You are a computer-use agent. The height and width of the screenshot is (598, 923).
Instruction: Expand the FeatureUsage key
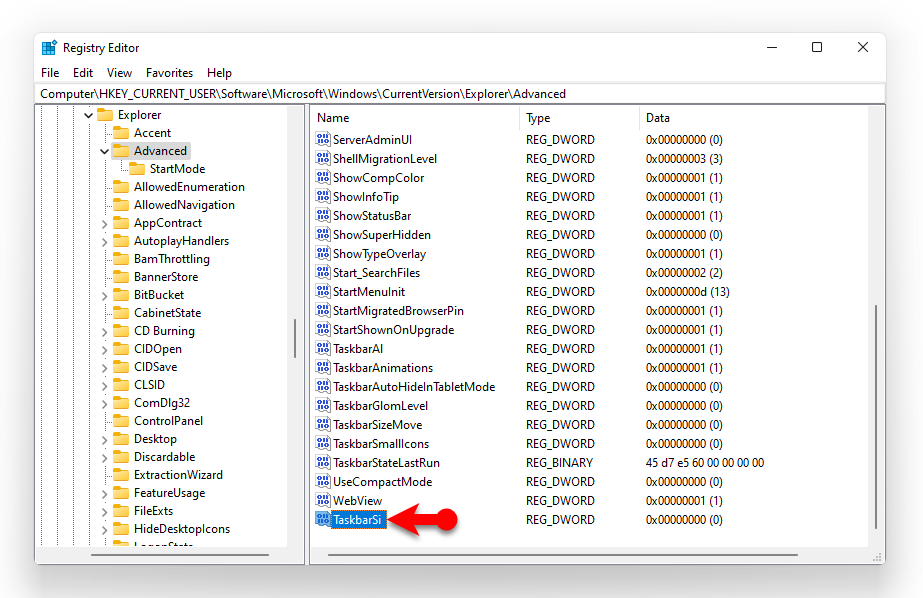[104, 494]
